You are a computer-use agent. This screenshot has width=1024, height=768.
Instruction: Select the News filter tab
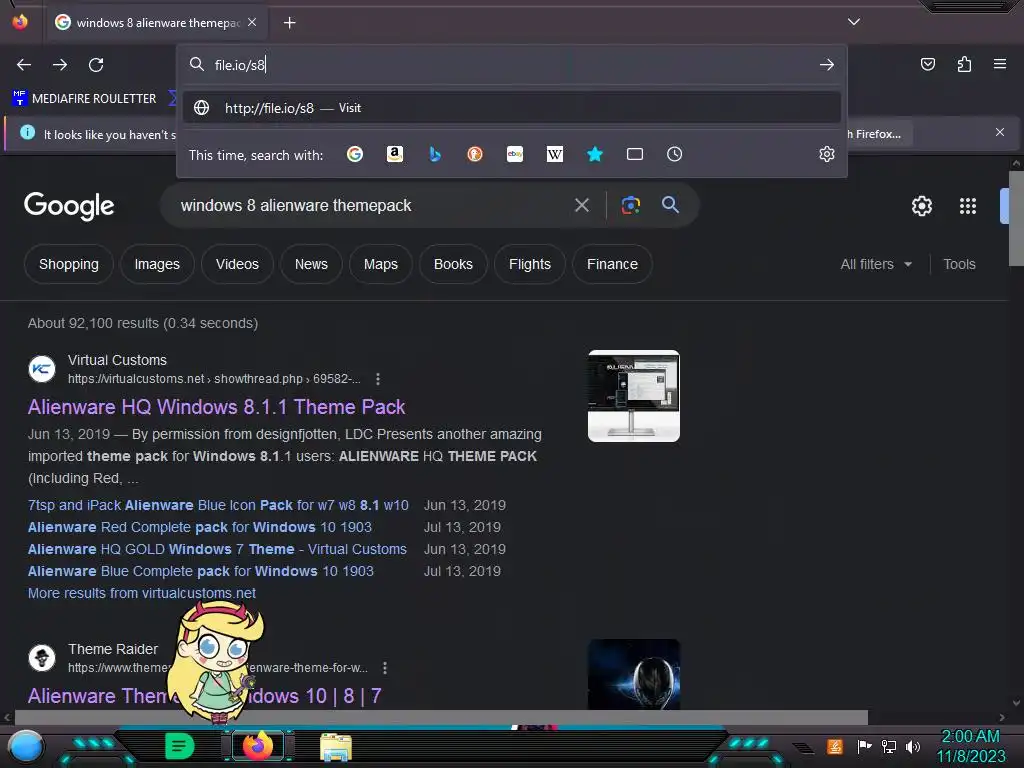[311, 264]
